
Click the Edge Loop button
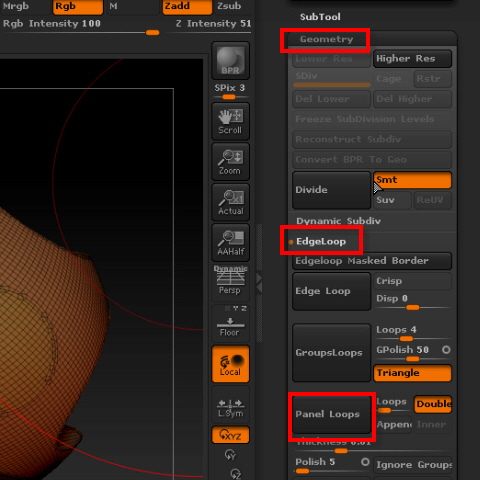tap(331, 291)
